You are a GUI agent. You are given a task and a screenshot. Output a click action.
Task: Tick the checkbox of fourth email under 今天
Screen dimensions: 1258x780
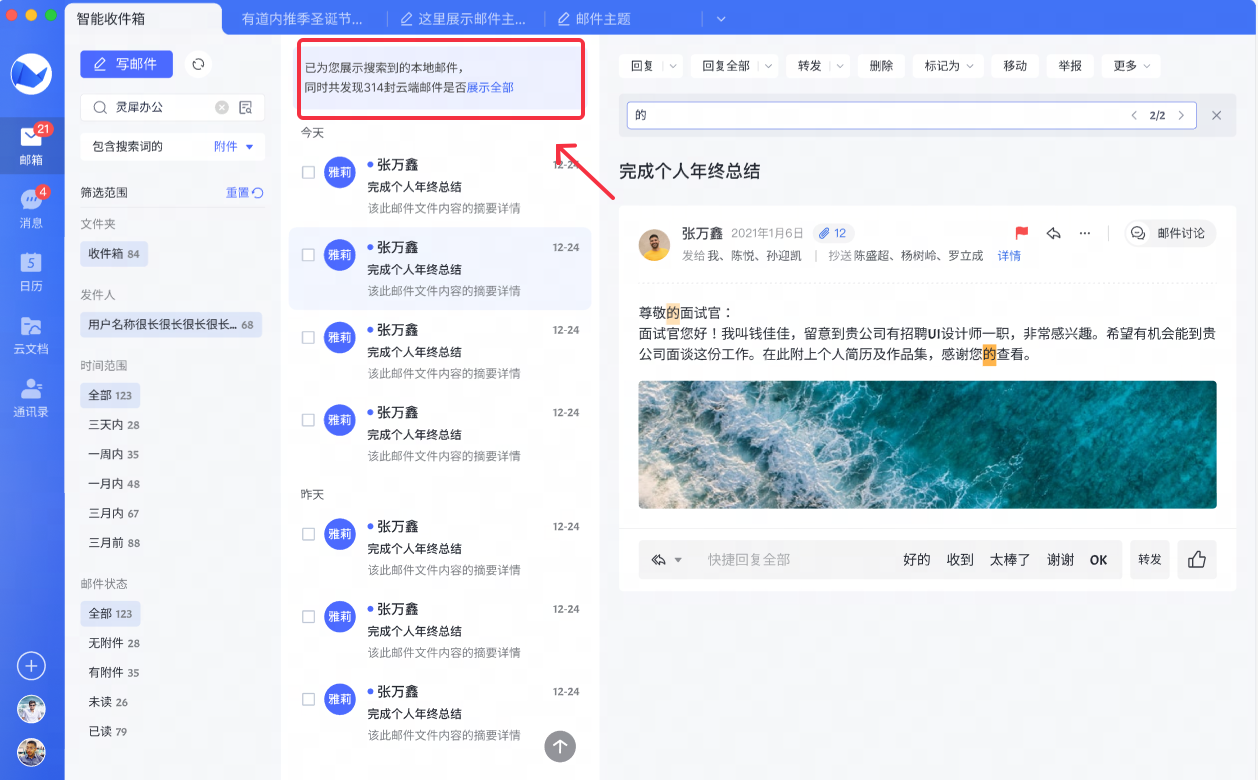tap(308, 421)
